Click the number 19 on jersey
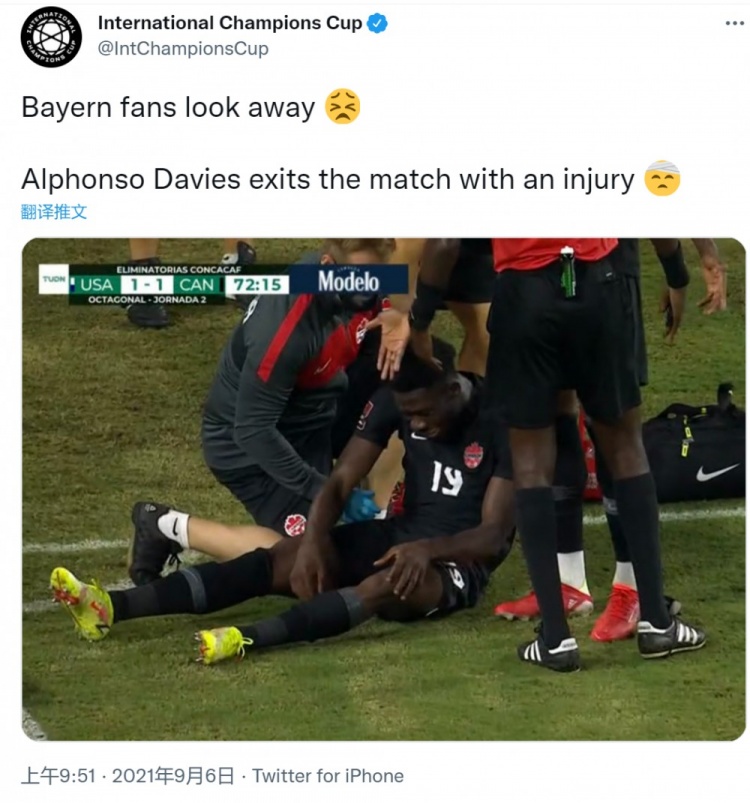 (446, 478)
